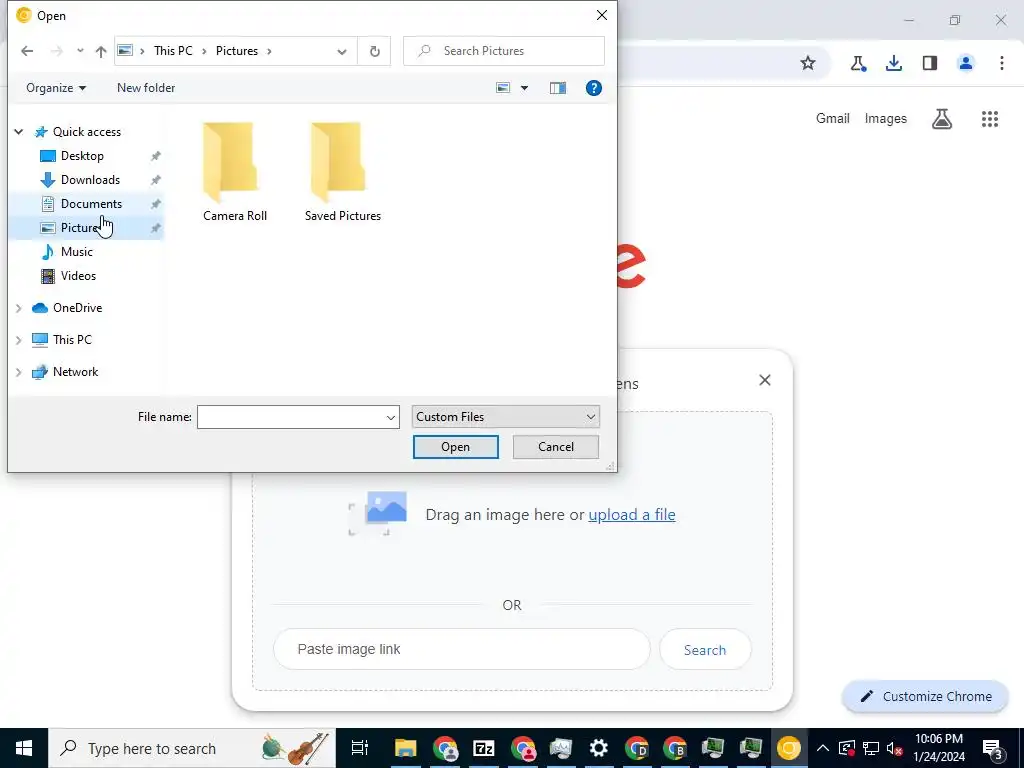Viewport: 1024px width, 768px height.
Task: Select Desktop in Quick access
Action: pos(82,156)
